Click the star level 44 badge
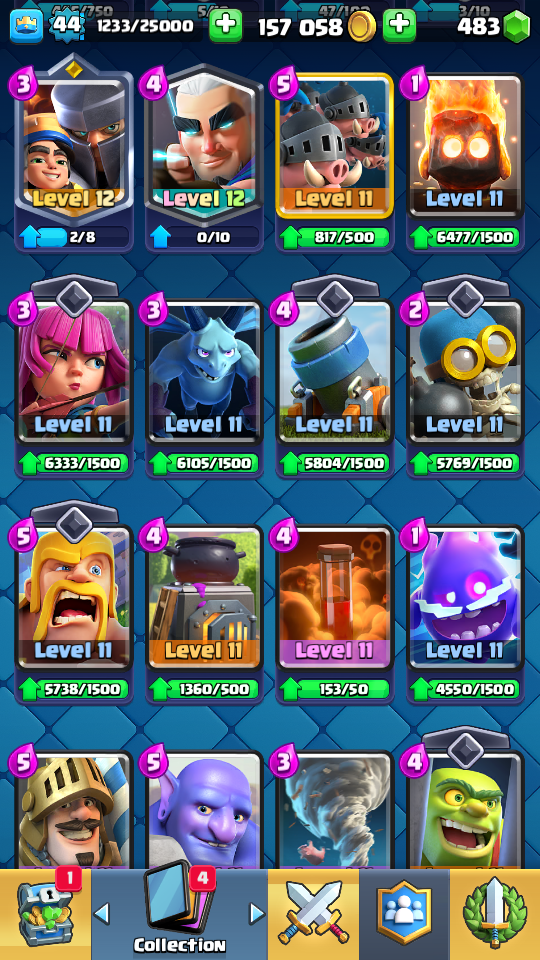Screen dimensions: 540x960 (x=64, y=26)
